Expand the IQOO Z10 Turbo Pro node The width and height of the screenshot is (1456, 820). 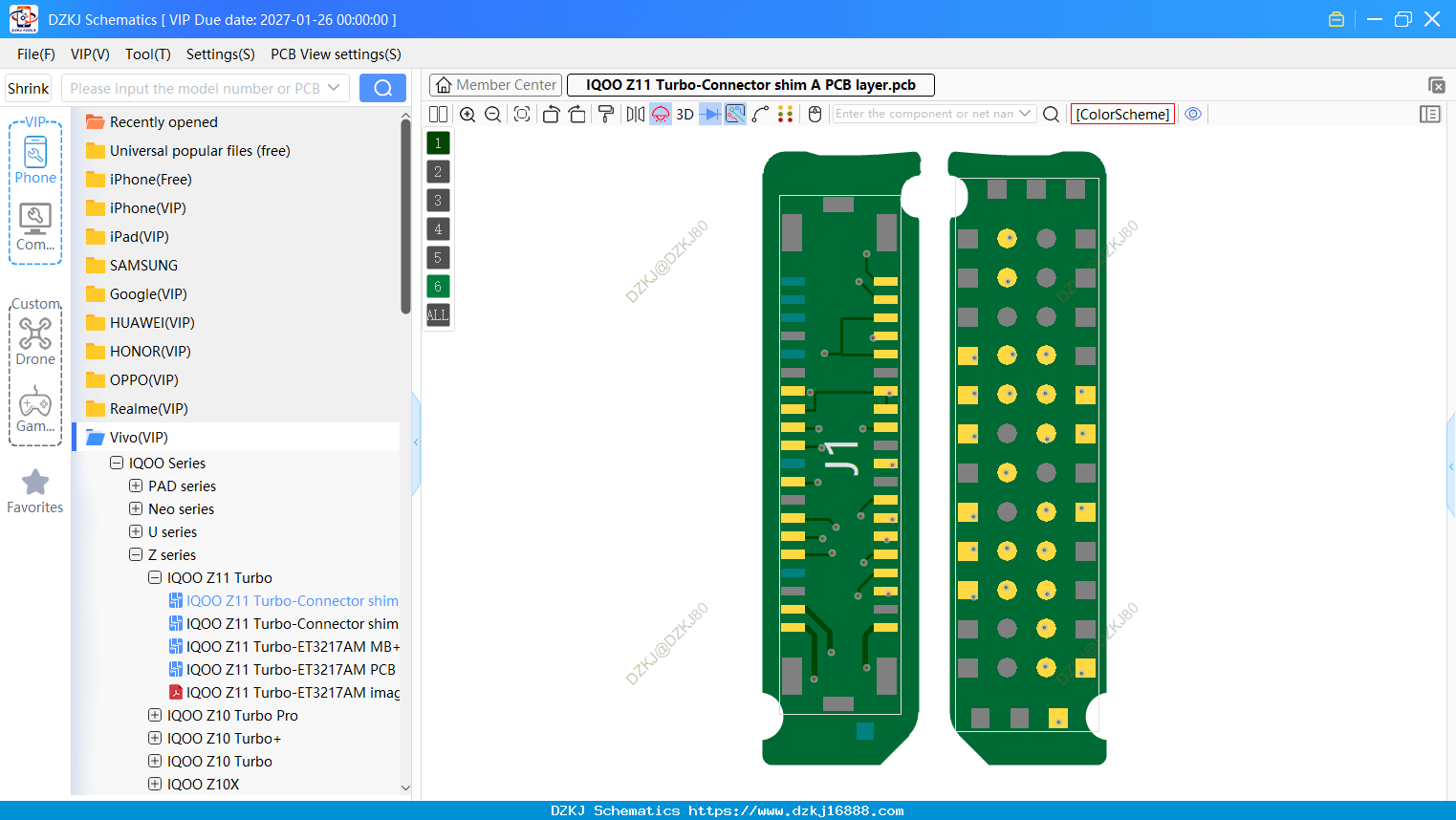155,715
